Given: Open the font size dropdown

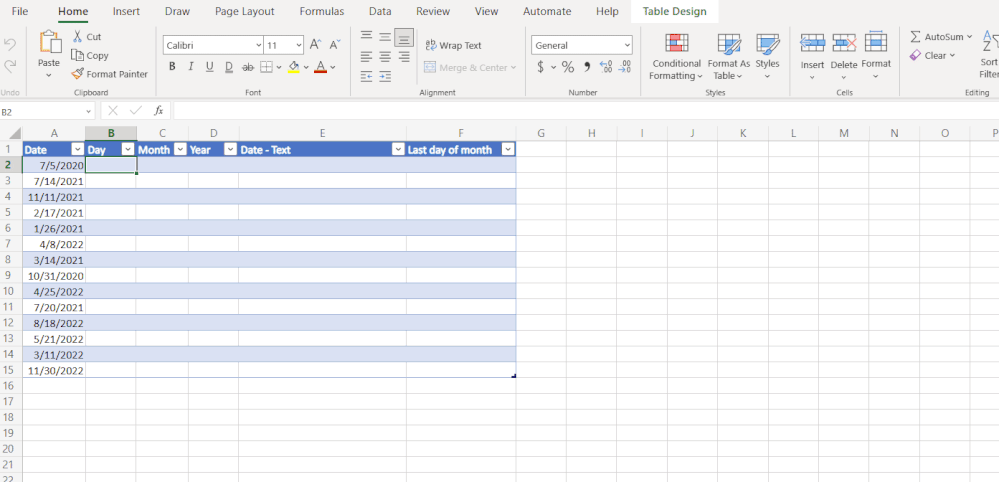Looking at the screenshot, I should tap(299, 45).
